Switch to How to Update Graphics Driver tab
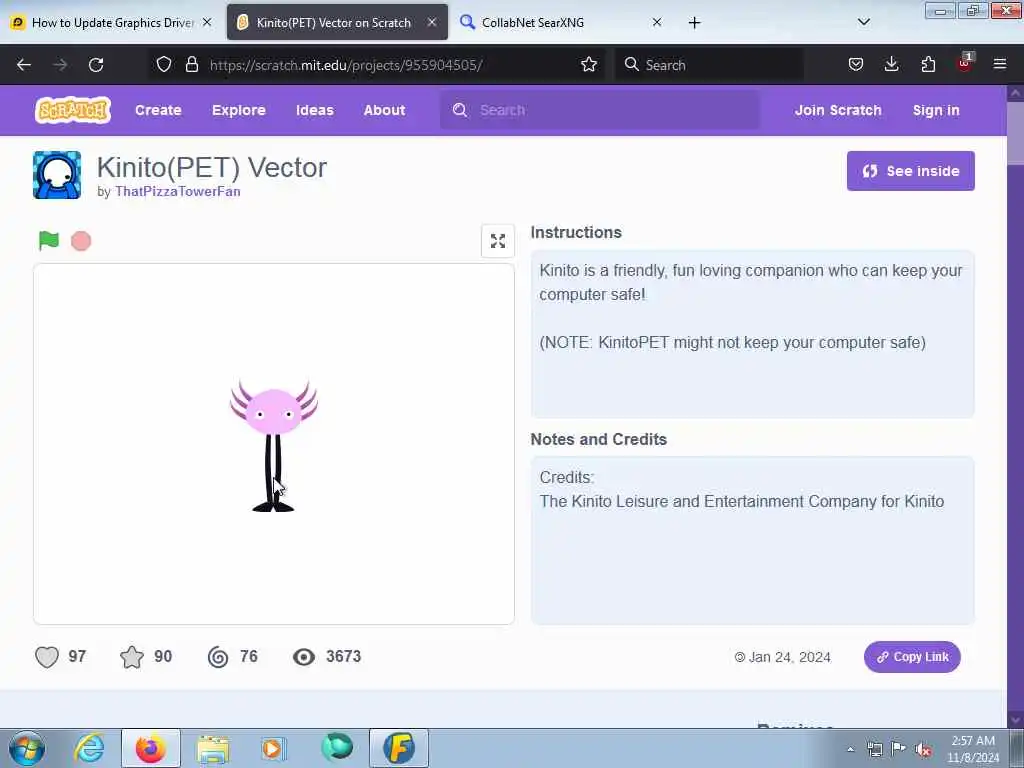 (x=112, y=22)
